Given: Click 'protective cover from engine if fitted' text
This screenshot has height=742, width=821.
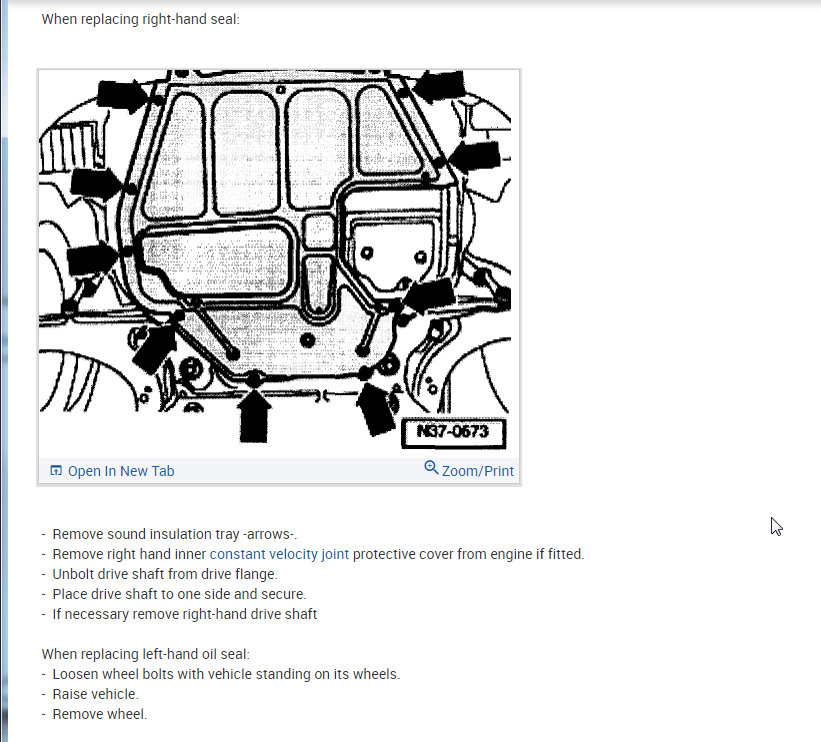Looking at the screenshot, I should pyautogui.click(x=469, y=554).
